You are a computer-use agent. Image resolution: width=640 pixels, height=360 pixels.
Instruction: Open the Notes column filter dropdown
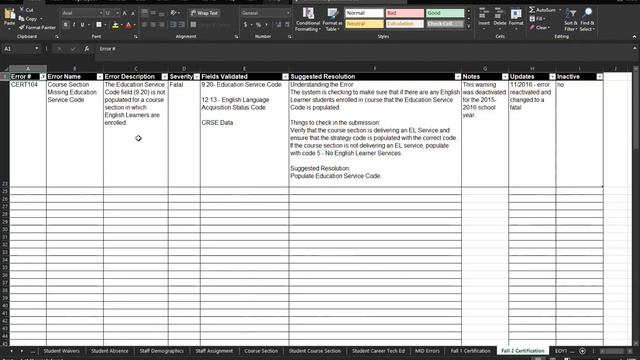click(505, 77)
